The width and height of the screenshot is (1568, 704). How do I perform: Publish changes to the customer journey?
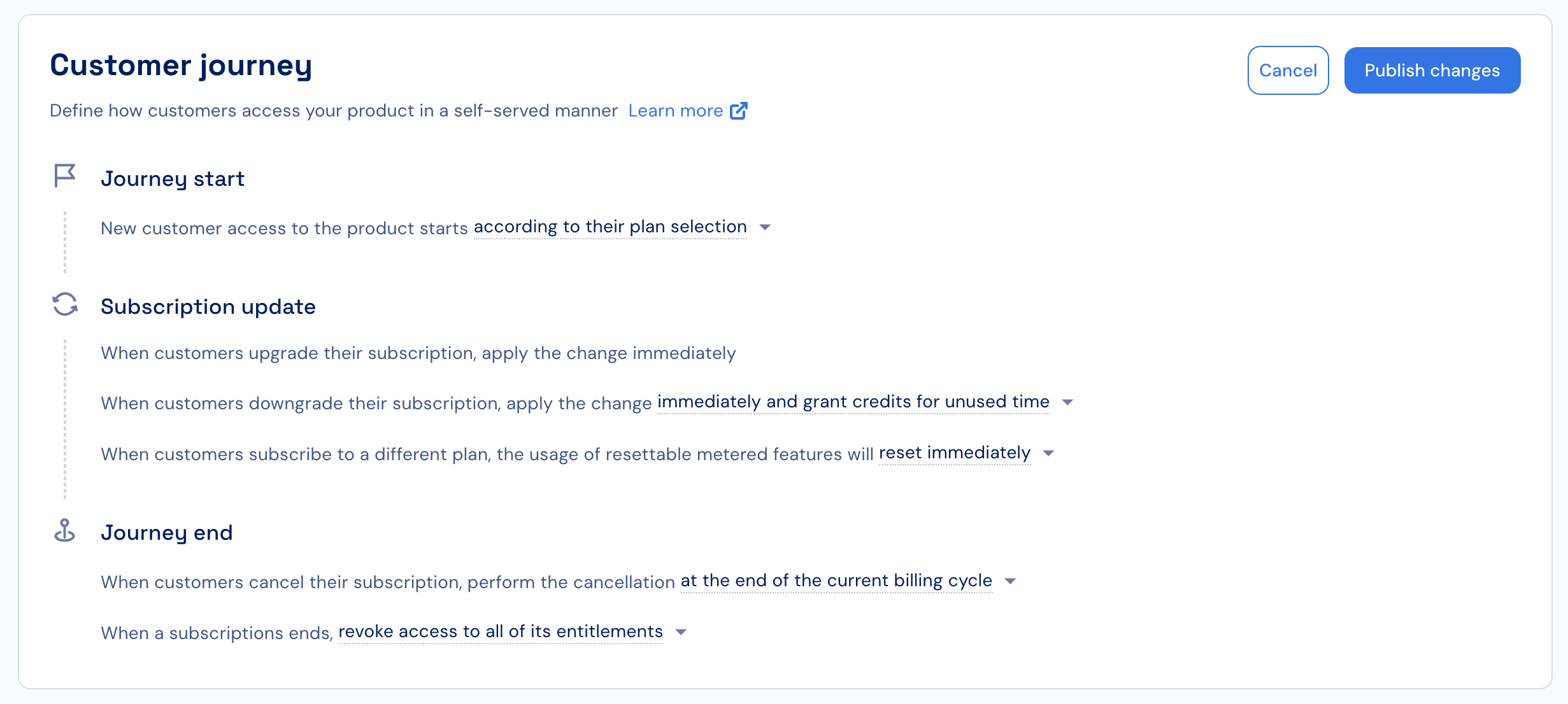pos(1432,70)
